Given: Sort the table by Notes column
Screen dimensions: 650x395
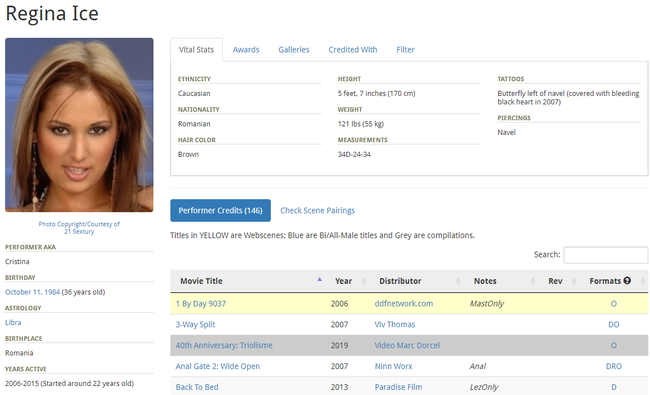Looking at the screenshot, I should click(x=485, y=281).
